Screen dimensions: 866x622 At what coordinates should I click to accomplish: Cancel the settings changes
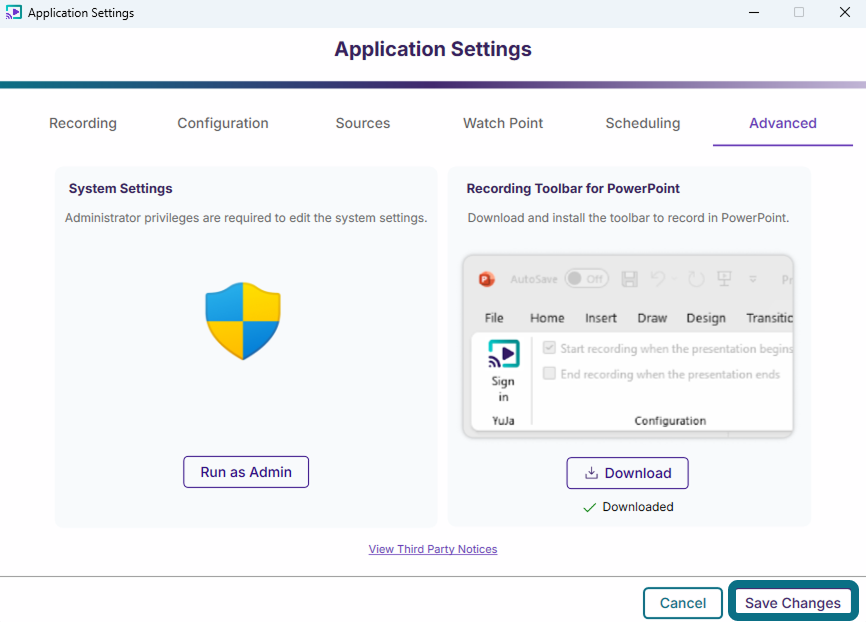click(x=683, y=603)
